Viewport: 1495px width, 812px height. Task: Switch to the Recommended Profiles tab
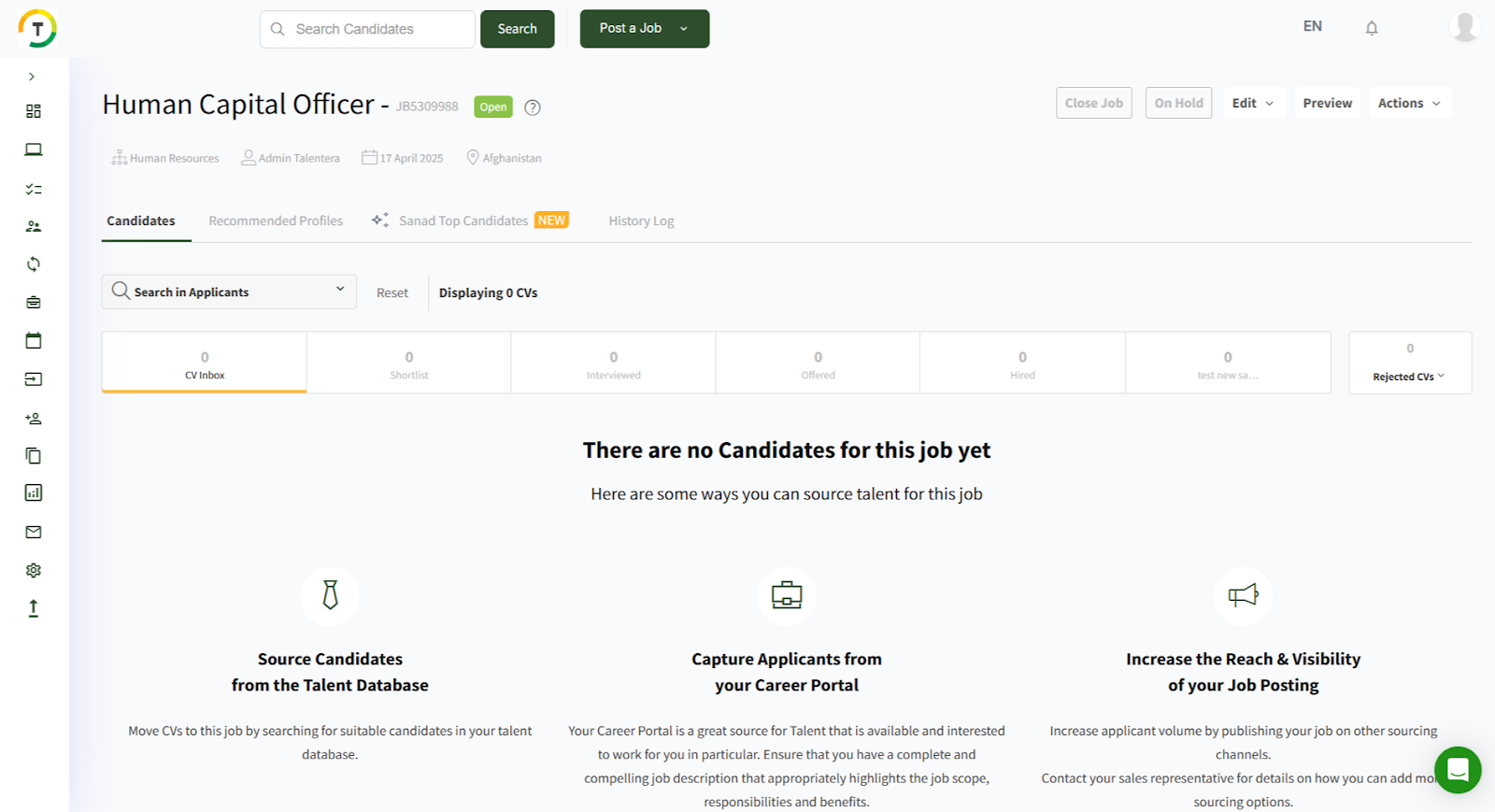(276, 221)
